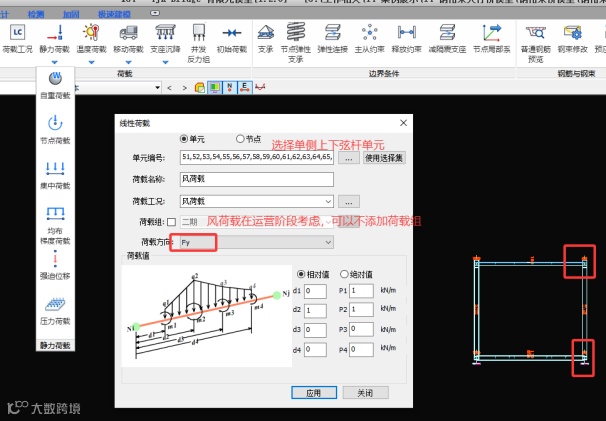Viewport: 606px width, 421px height.
Task: Expand the 温度荷载 dropdown arrow
Action: 92,62
